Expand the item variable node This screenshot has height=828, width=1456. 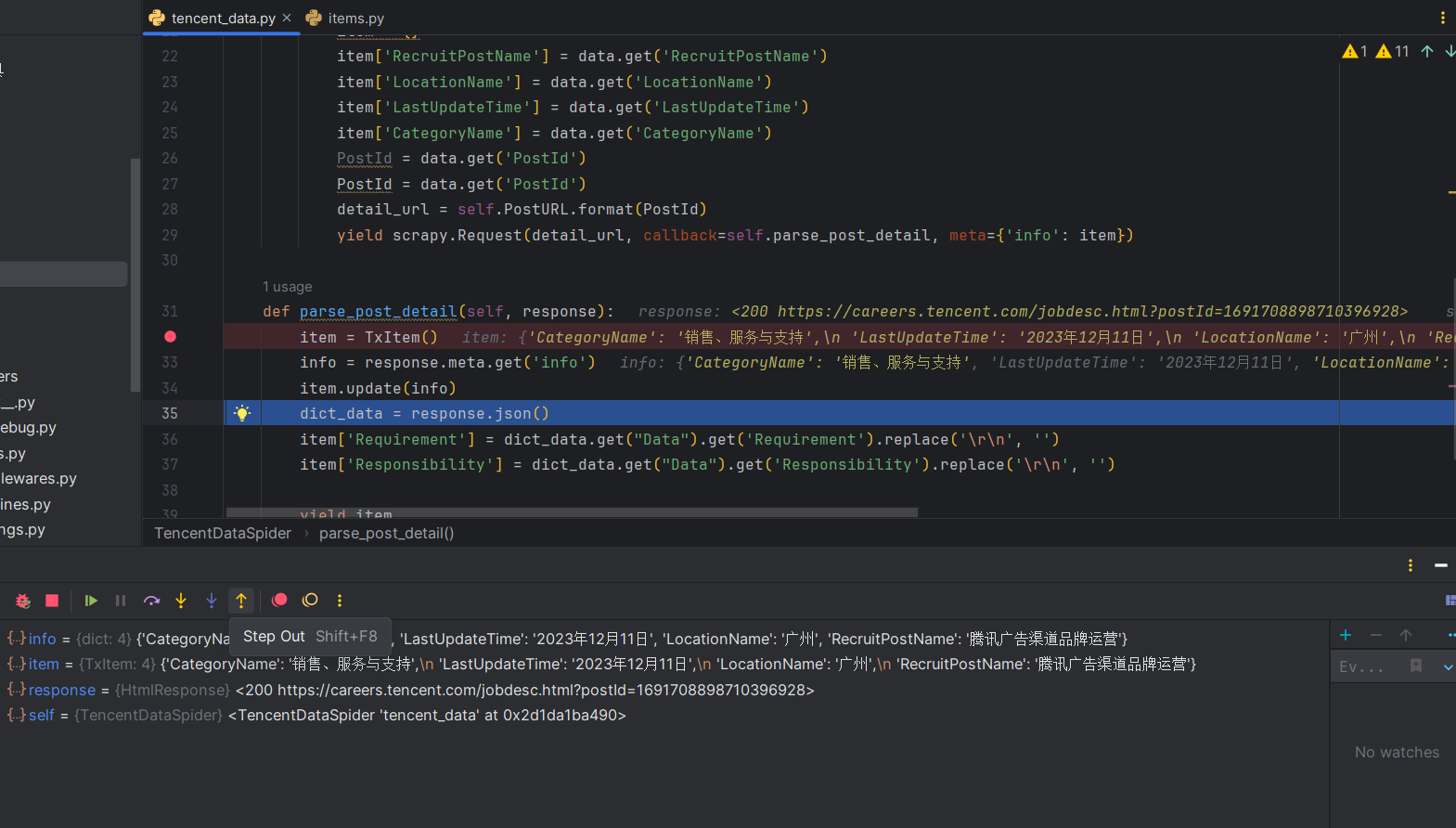tap(17, 664)
